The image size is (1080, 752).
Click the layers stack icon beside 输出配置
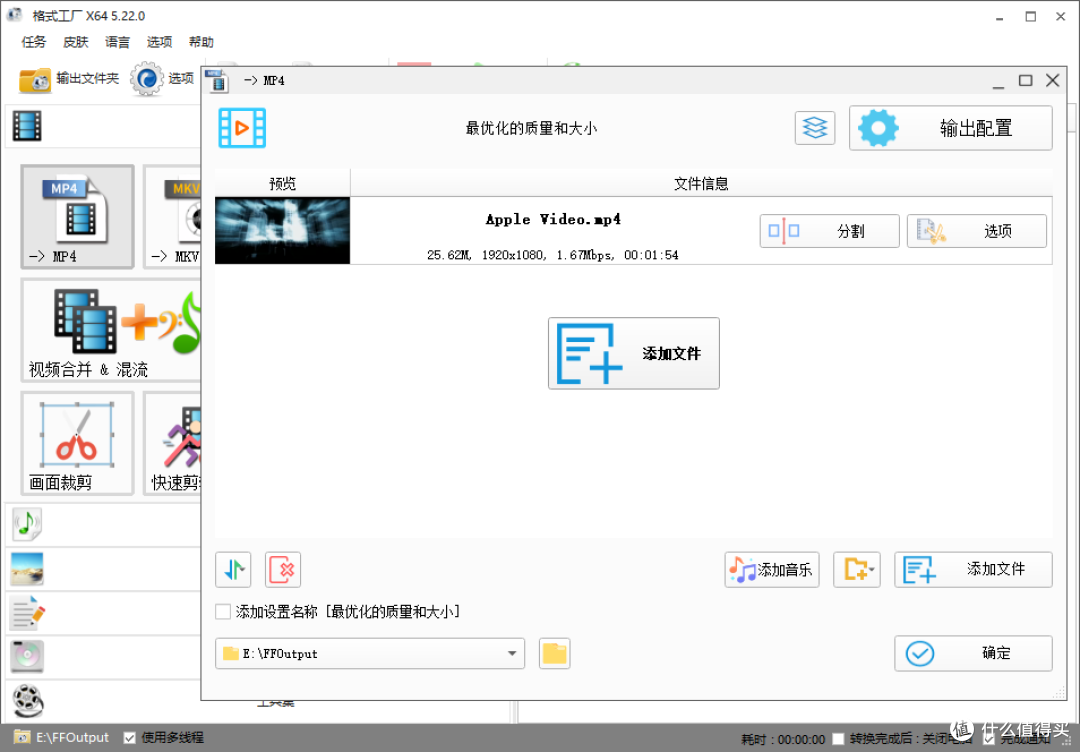(815, 128)
